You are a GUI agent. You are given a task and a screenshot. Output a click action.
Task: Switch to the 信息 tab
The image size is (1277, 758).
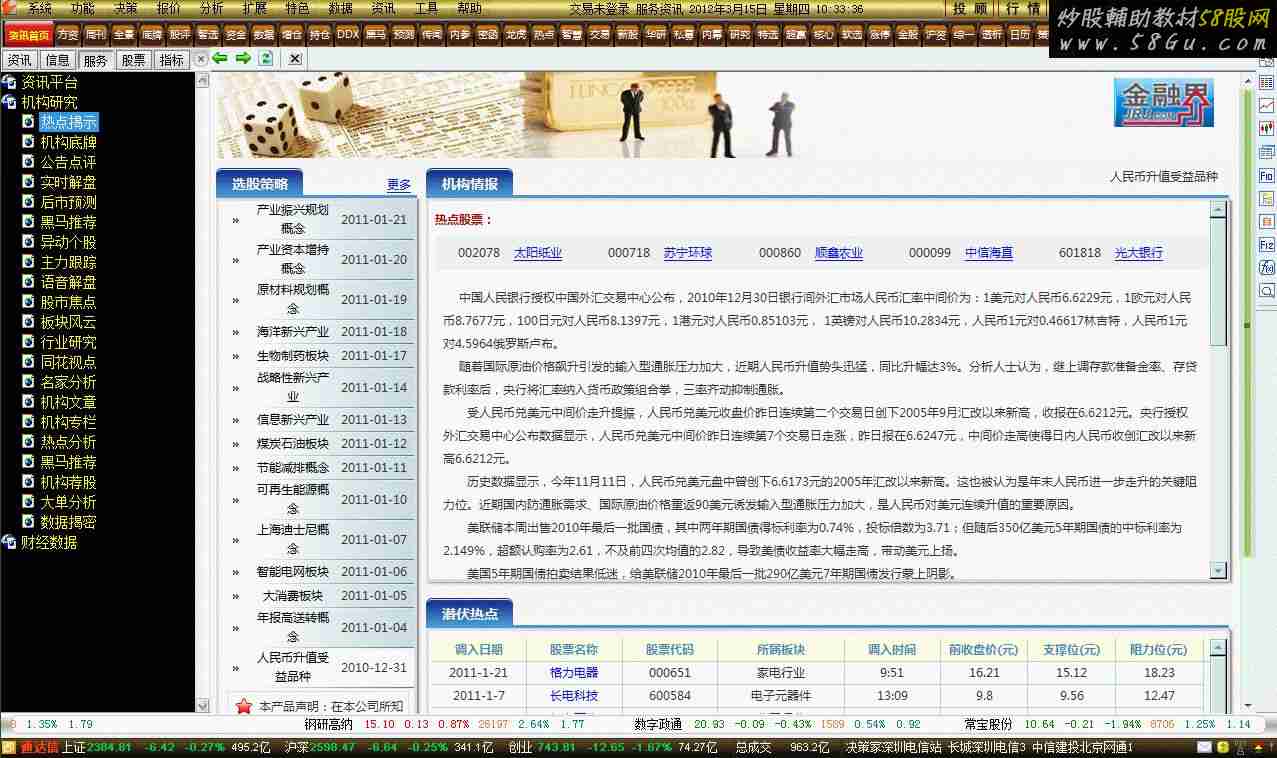point(58,60)
